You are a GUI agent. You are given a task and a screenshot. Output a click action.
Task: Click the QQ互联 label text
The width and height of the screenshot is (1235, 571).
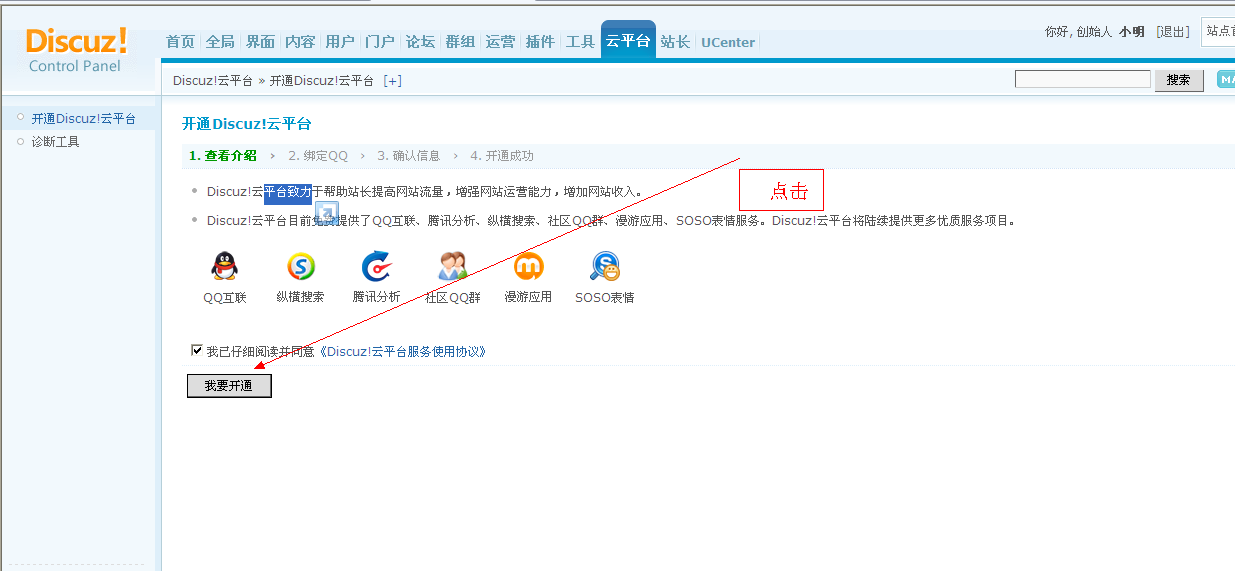pos(225,297)
